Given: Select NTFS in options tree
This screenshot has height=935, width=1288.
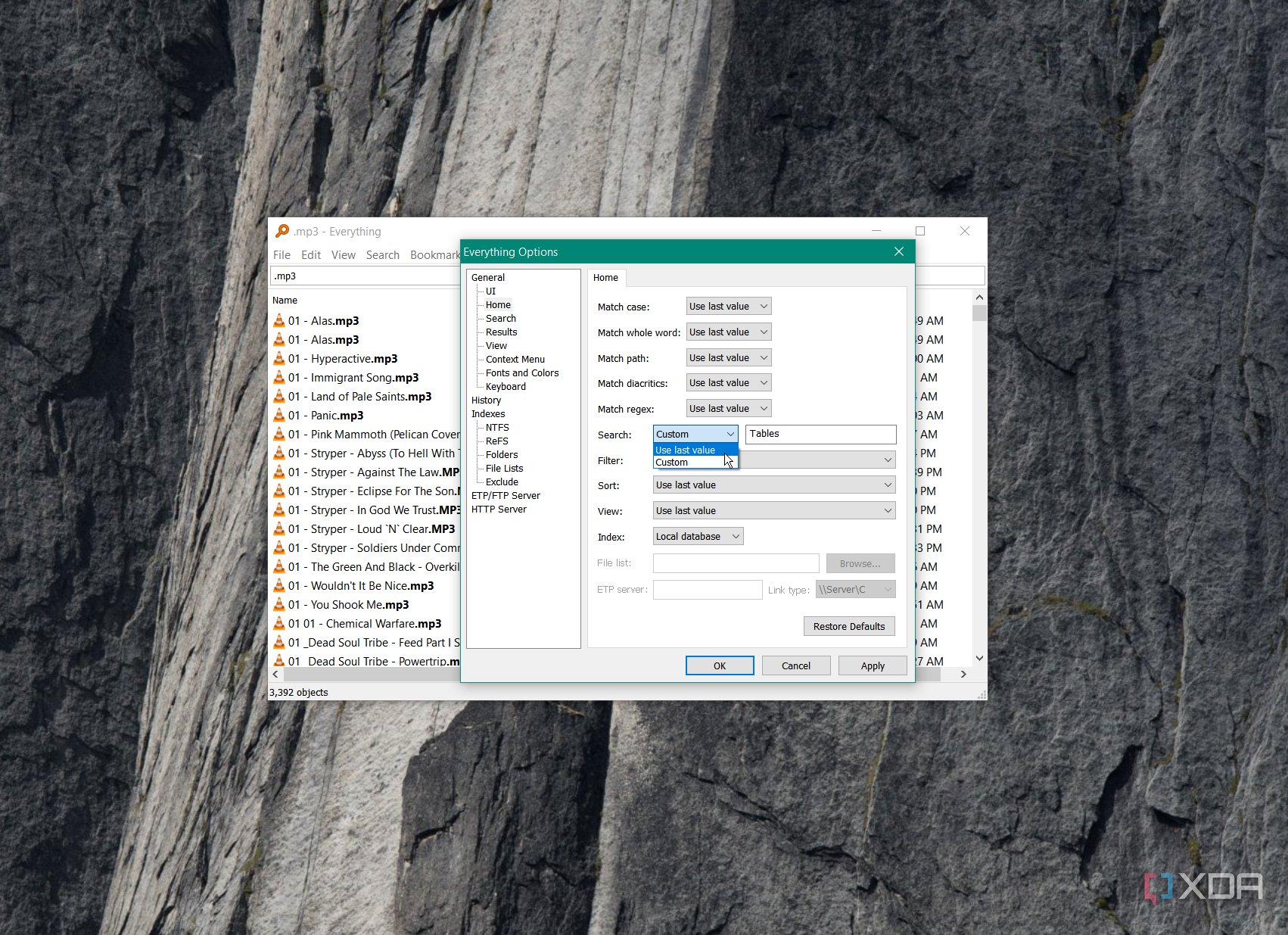Looking at the screenshot, I should (x=497, y=428).
